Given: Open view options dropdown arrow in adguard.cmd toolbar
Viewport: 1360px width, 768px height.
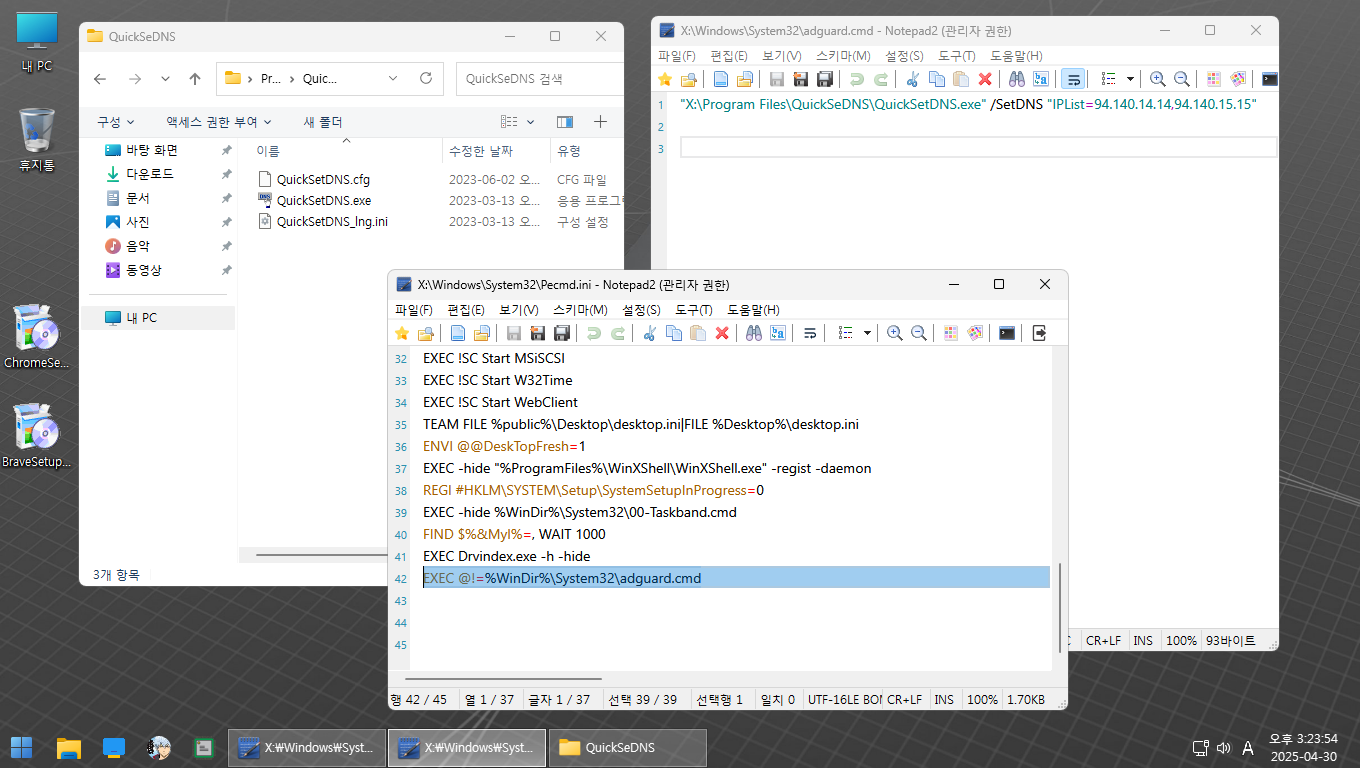Looking at the screenshot, I should coord(1130,79).
